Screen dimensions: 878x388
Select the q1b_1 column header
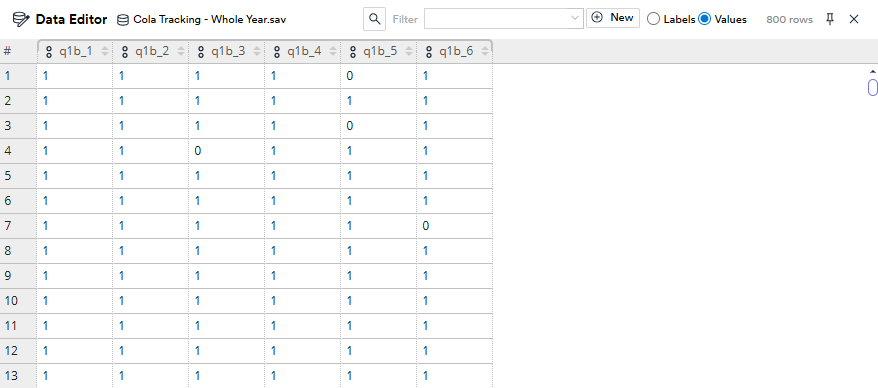point(74,52)
